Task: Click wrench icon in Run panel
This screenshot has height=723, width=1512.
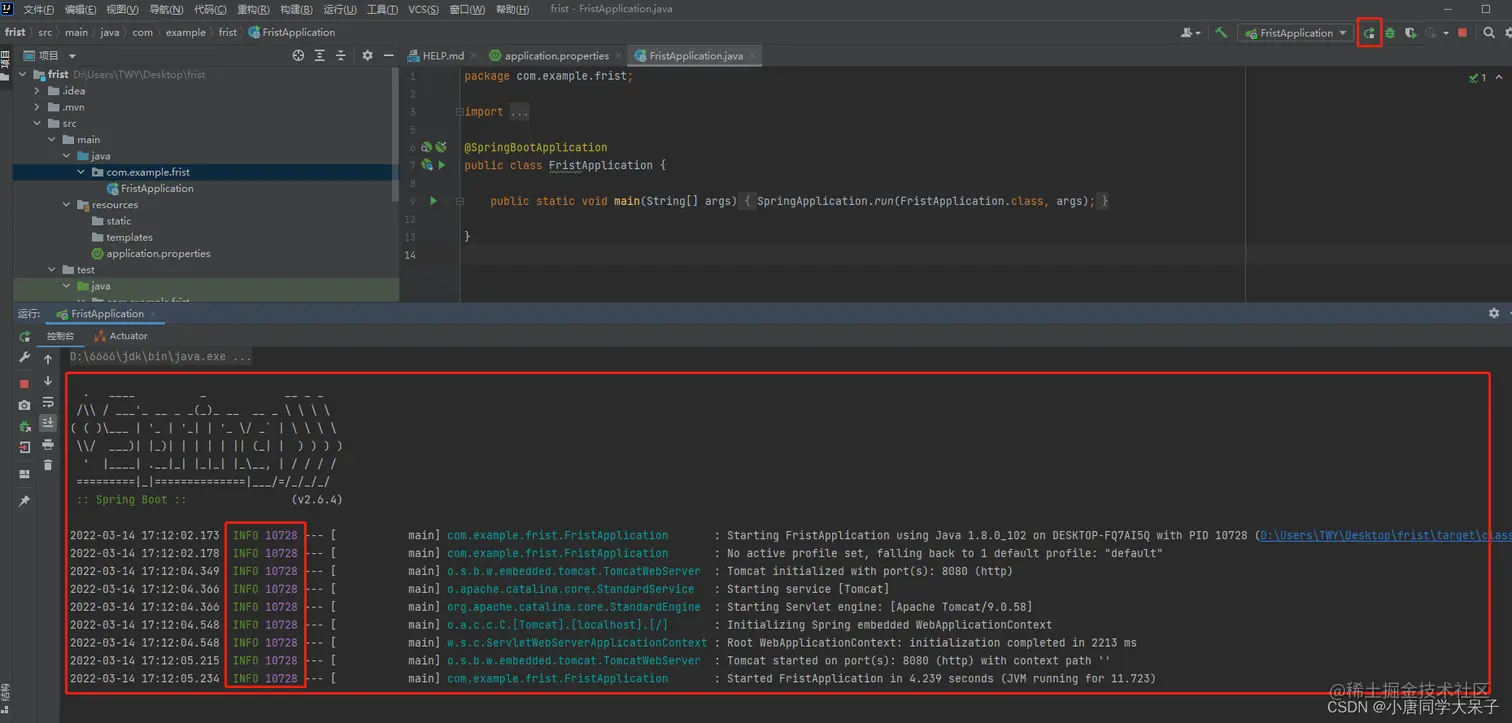Action: [x=25, y=358]
